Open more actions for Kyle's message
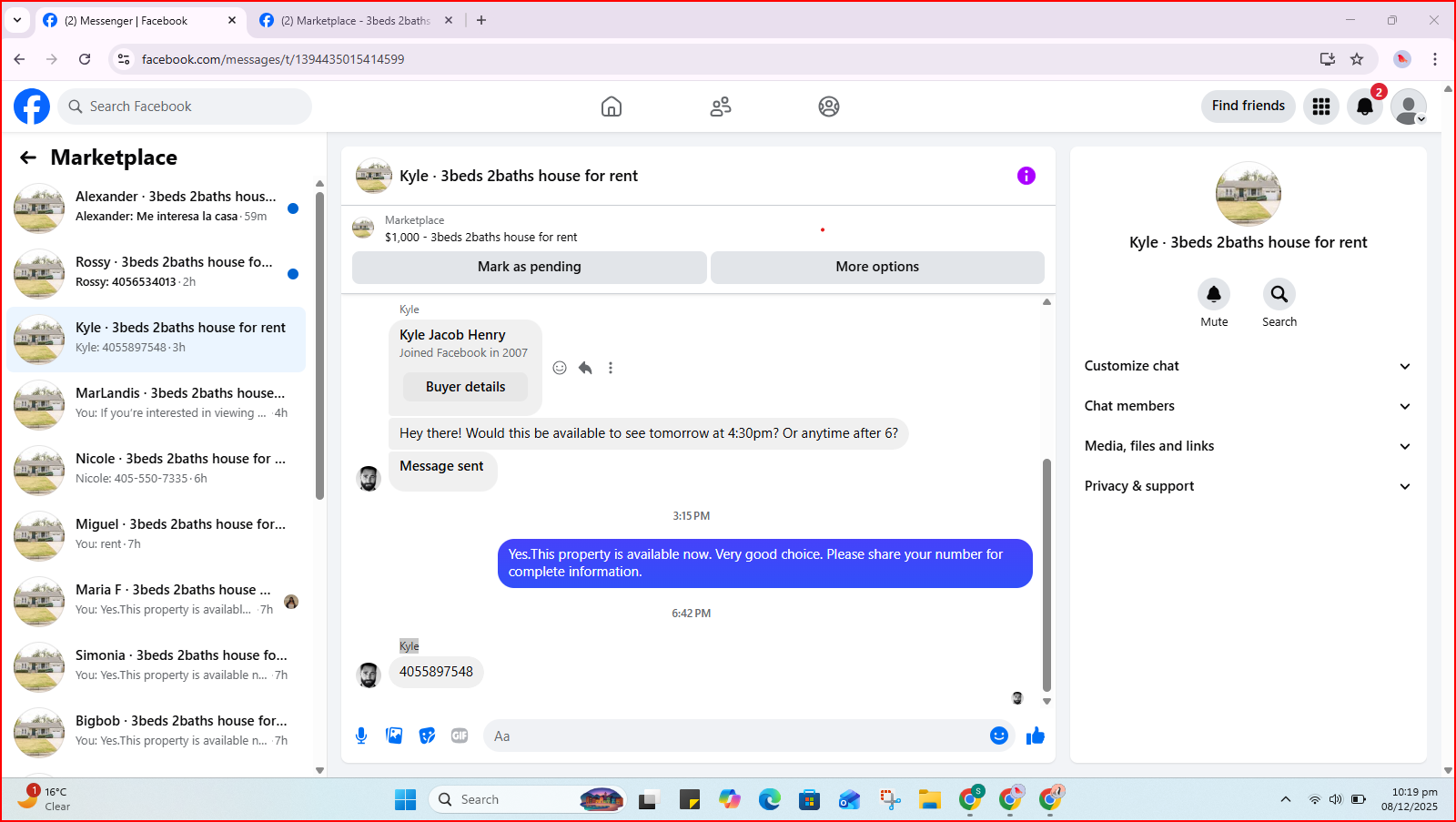The height and width of the screenshot is (822, 1456). click(611, 368)
